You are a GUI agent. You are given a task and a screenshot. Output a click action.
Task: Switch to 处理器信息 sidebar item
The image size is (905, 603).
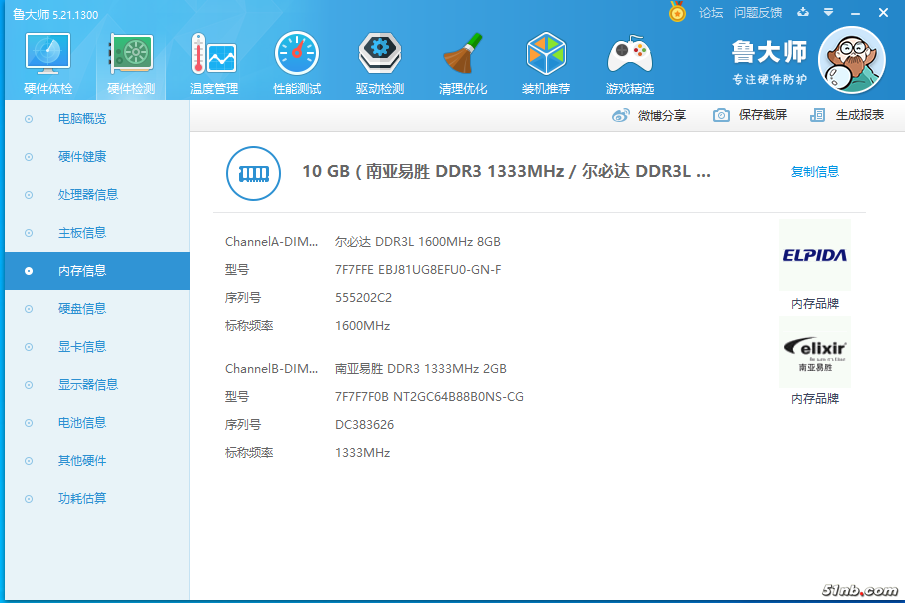[88, 195]
